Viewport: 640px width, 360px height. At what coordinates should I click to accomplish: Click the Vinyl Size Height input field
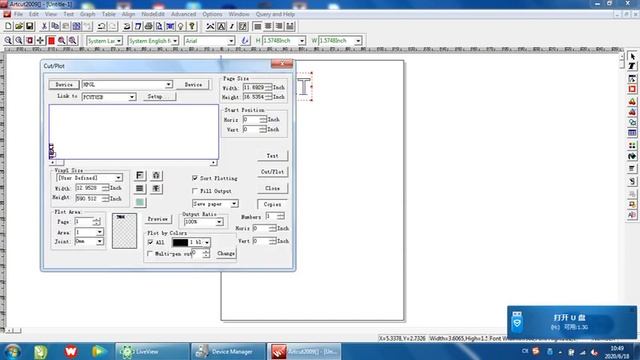pyautogui.click(x=89, y=198)
